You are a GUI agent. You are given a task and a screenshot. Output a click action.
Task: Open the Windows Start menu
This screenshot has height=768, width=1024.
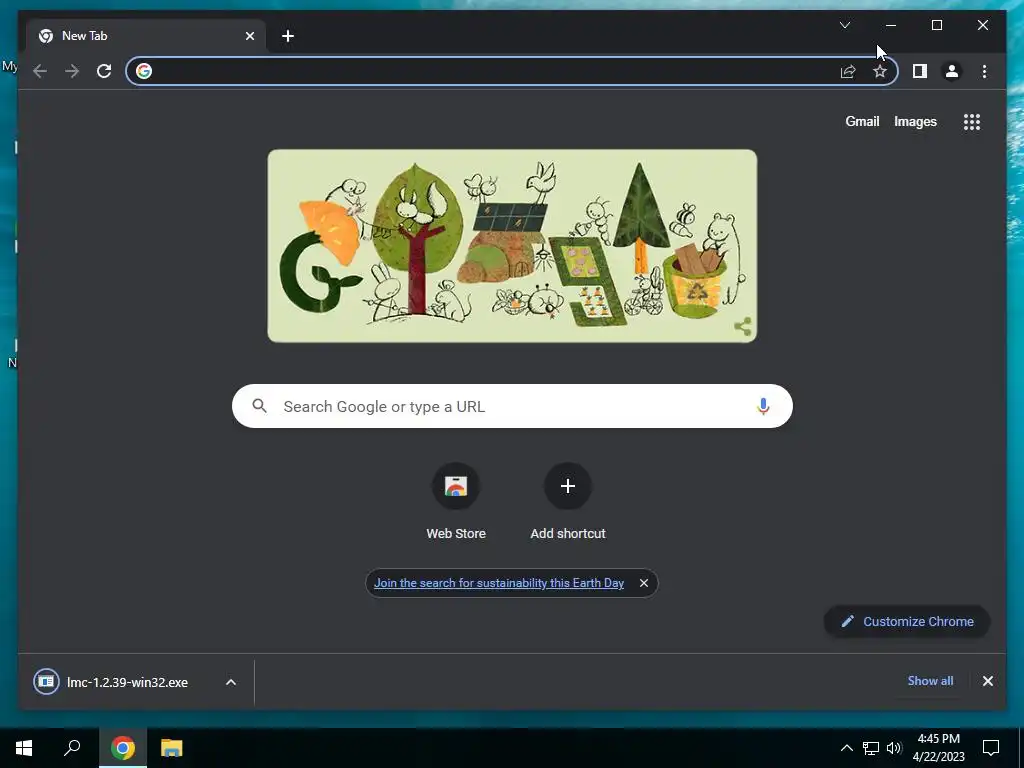(24, 748)
